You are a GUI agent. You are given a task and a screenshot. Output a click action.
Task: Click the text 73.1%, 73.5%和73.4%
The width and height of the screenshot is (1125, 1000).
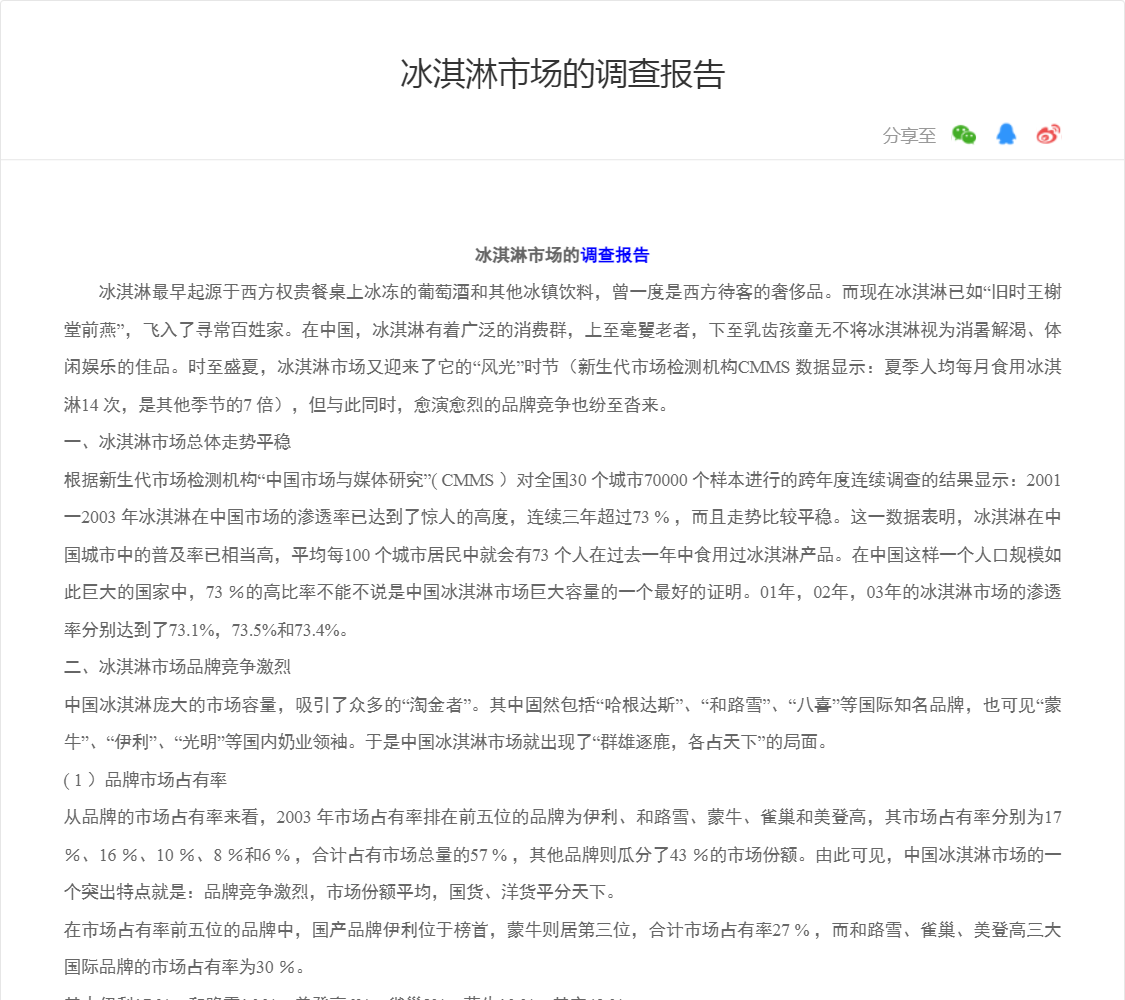259,630
